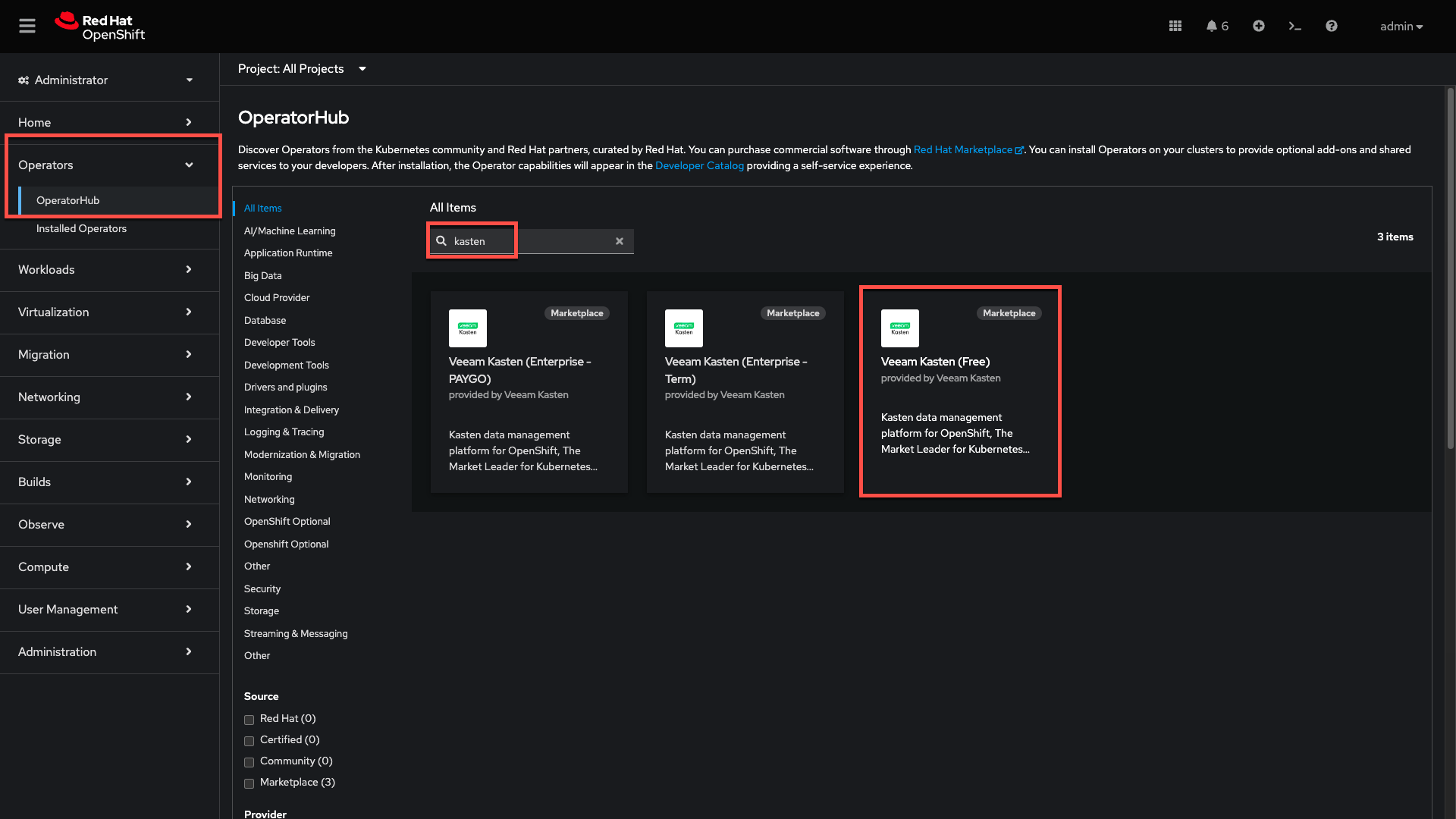
Task: Select the Security category
Action: pyautogui.click(x=262, y=588)
